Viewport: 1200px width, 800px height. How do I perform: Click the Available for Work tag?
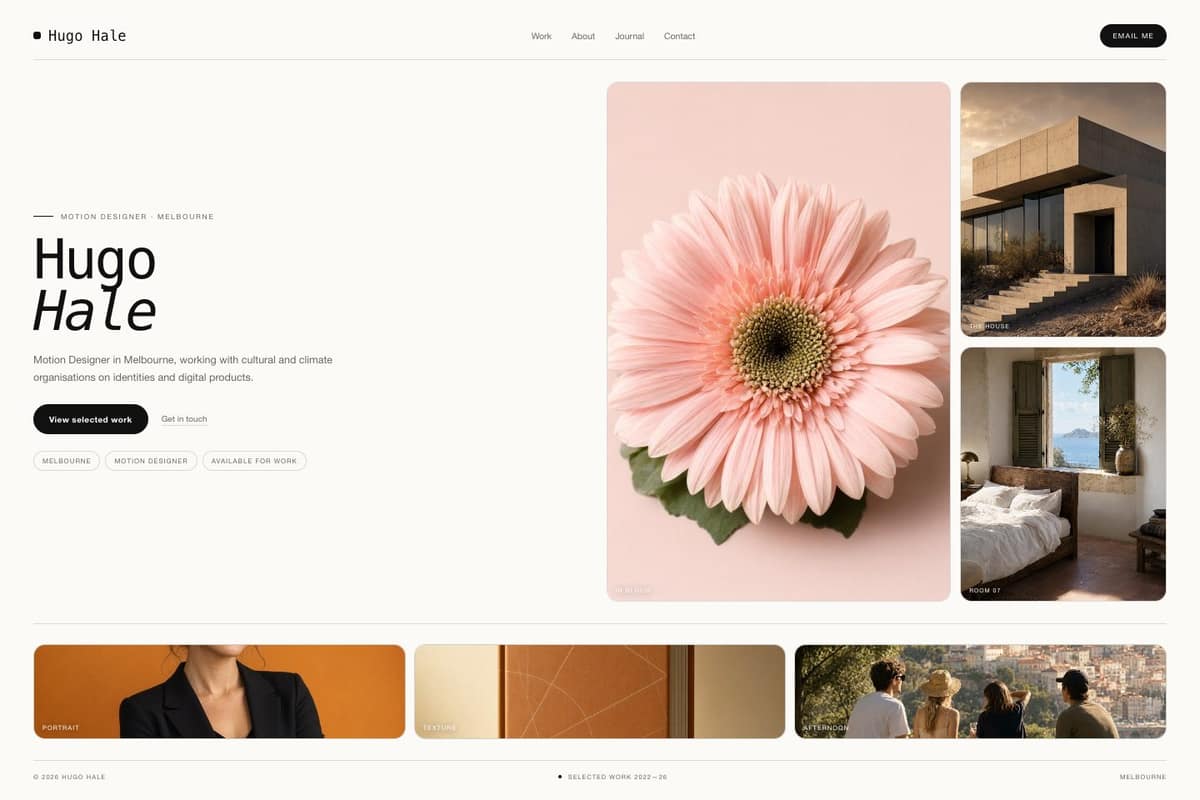(x=254, y=461)
